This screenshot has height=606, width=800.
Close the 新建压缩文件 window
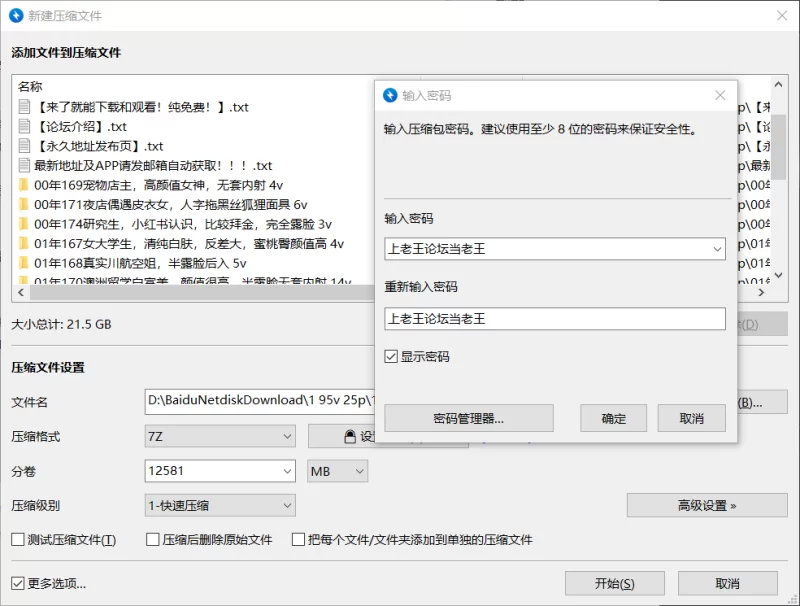782,15
